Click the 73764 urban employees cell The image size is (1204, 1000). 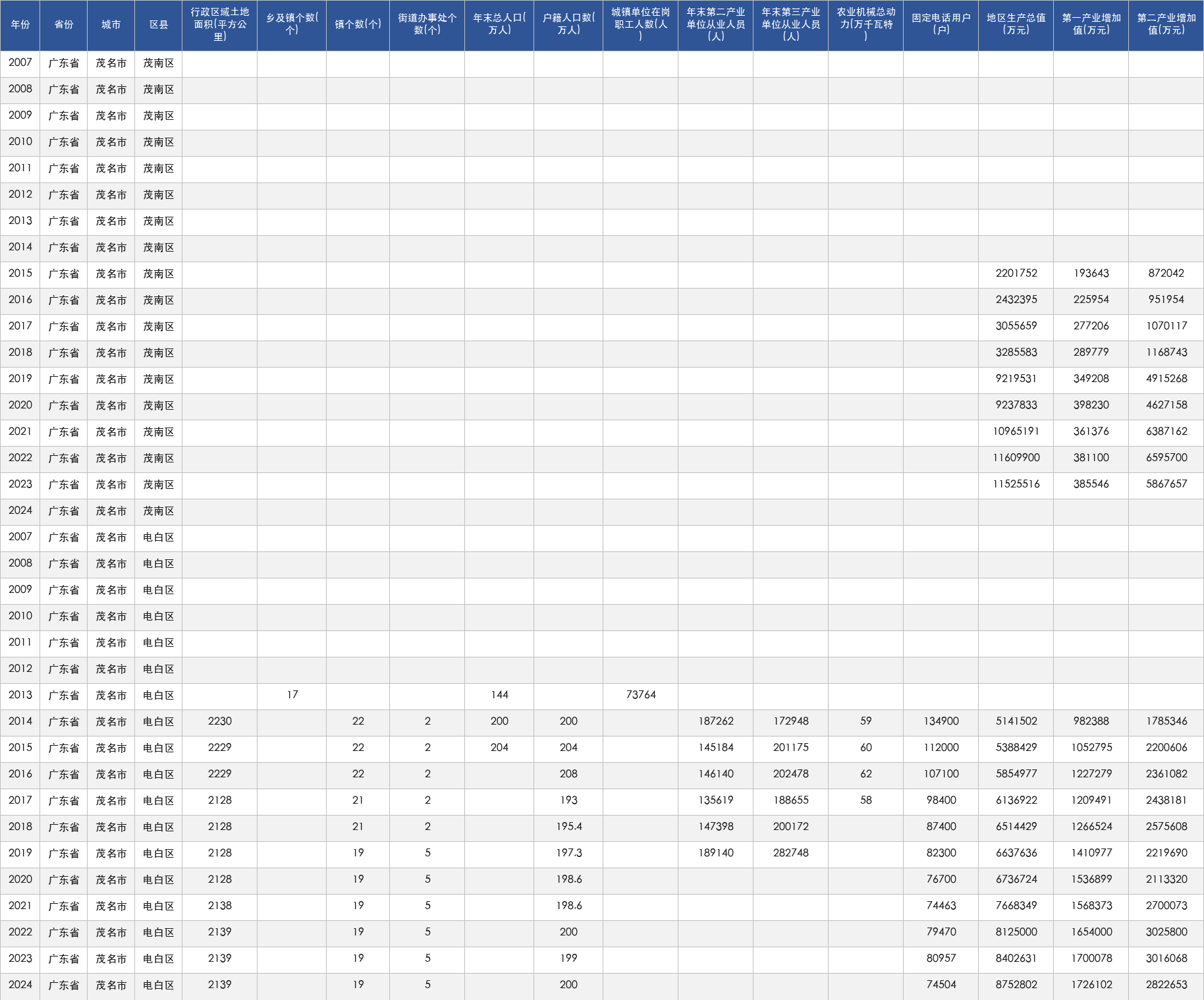(x=640, y=695)
